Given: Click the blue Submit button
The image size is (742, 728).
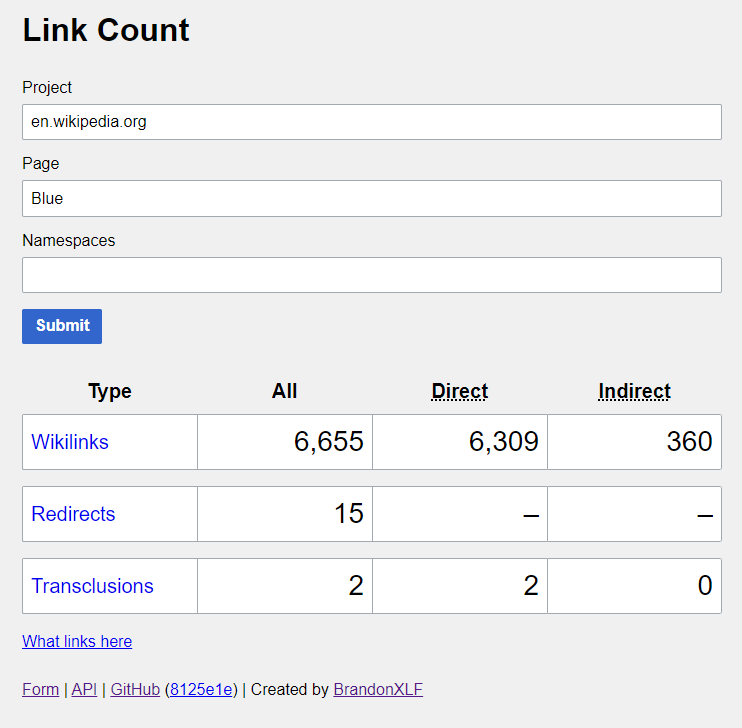Looking at the screenshot, I should click(62, 326).
